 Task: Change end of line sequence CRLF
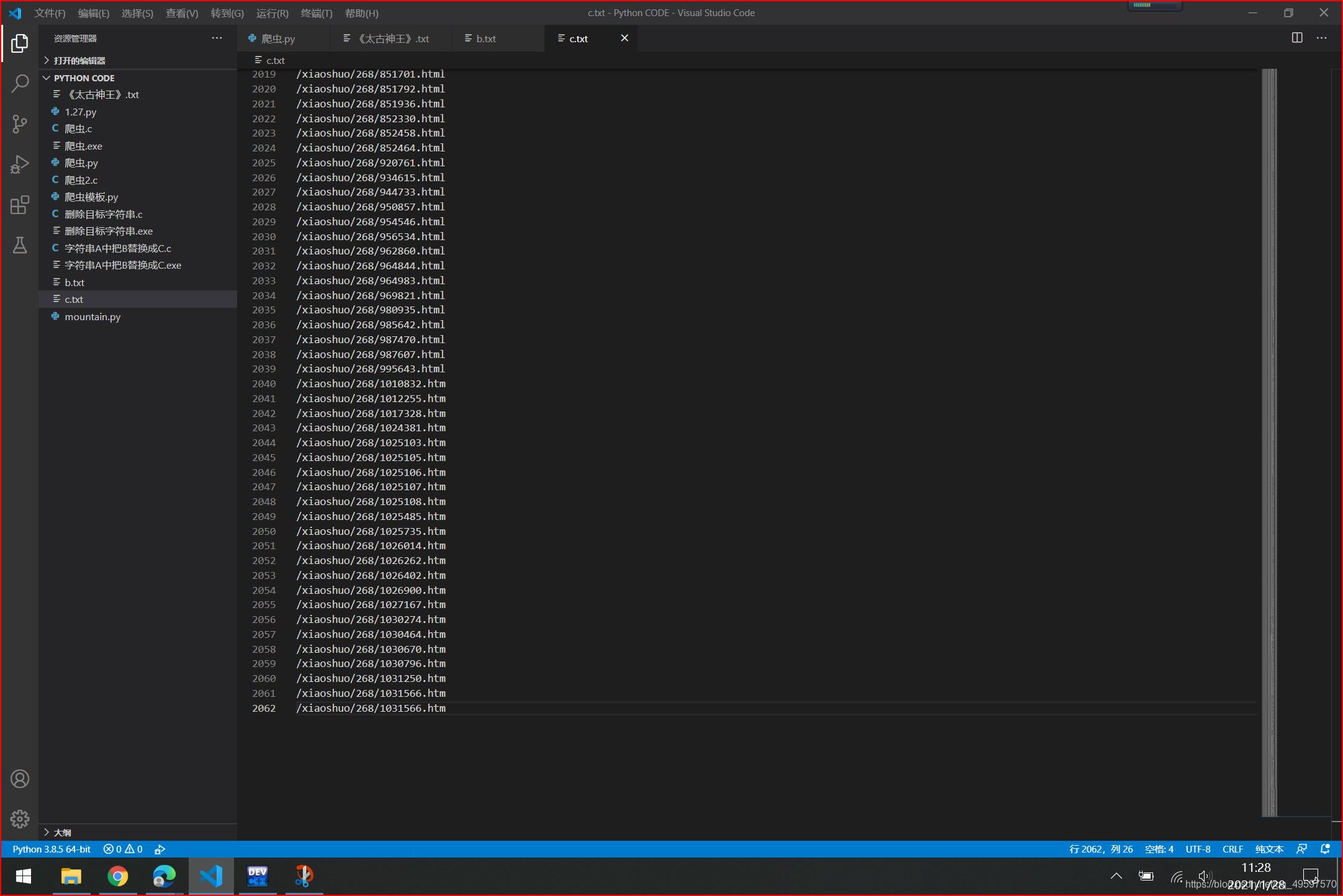point(1233,849)
